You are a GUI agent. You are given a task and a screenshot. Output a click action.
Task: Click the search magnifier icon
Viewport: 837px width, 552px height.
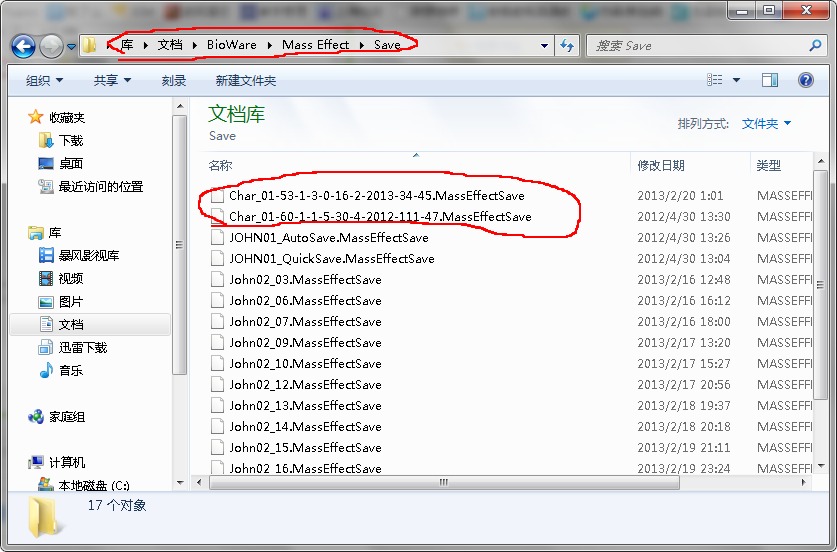815,46
